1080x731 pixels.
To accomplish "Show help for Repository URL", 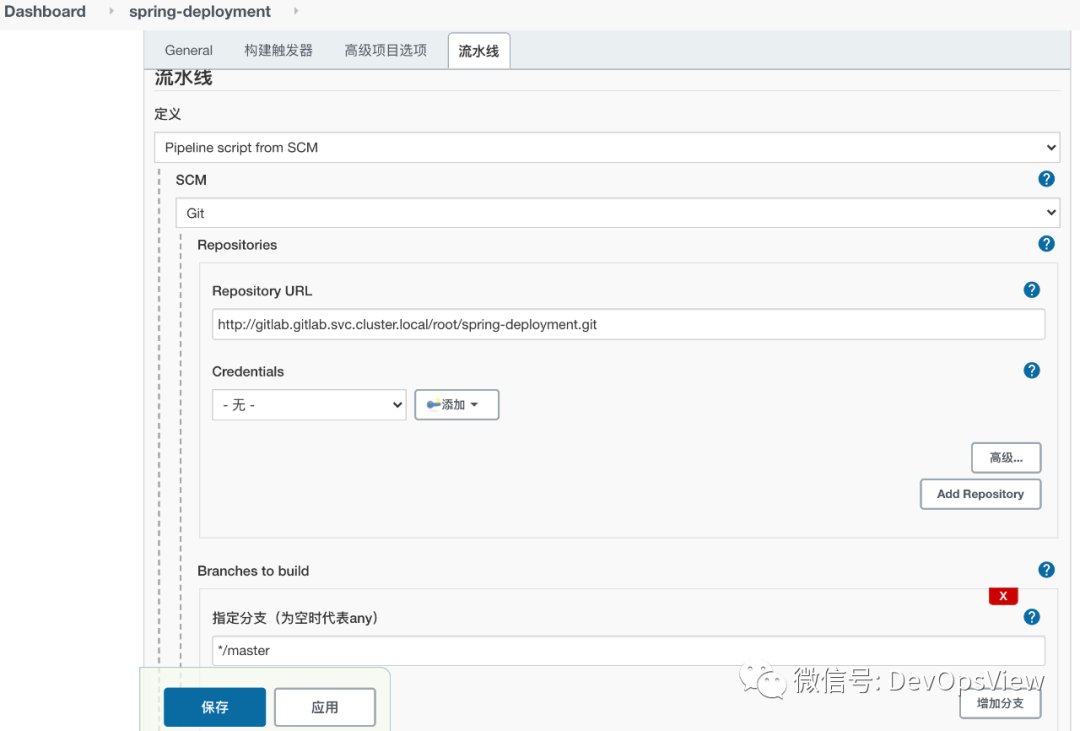I will point(1031,290).
